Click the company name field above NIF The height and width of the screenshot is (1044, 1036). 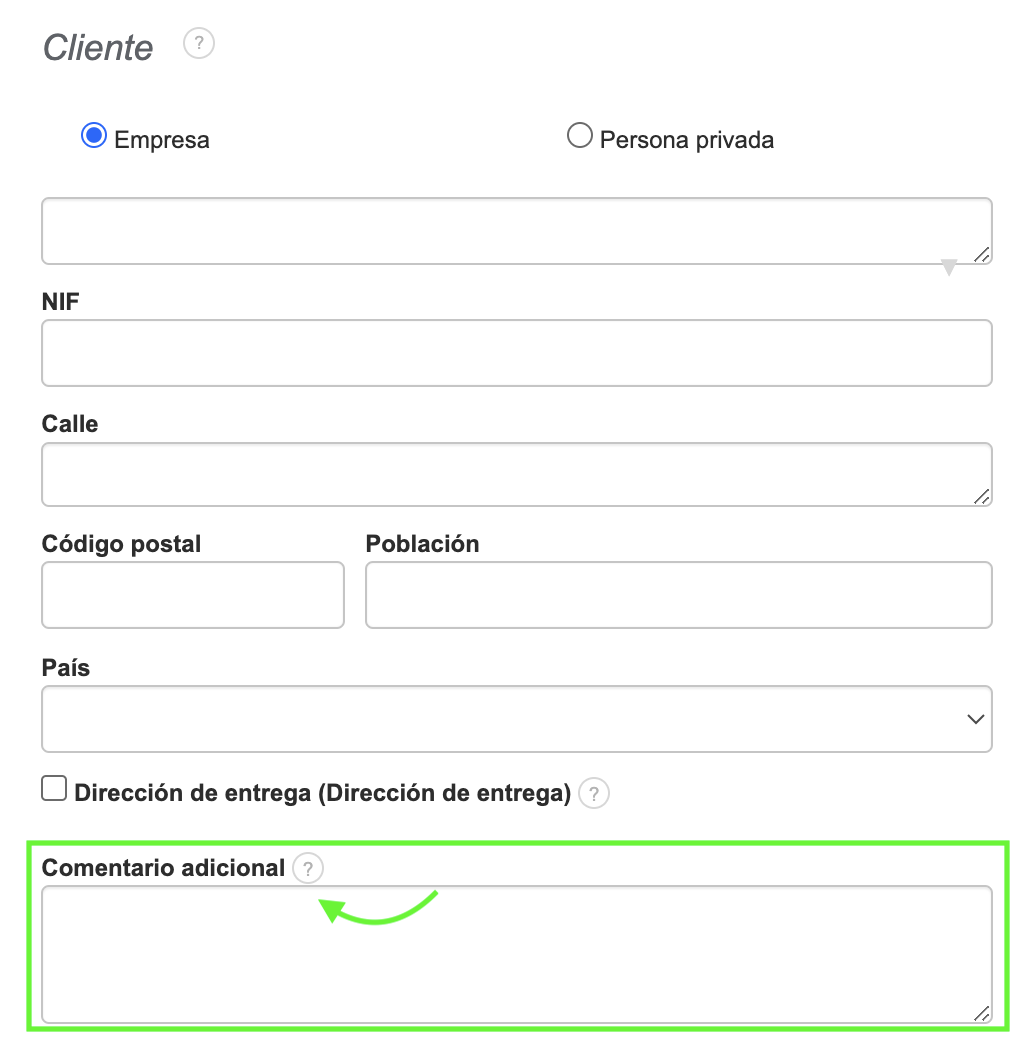516,231
